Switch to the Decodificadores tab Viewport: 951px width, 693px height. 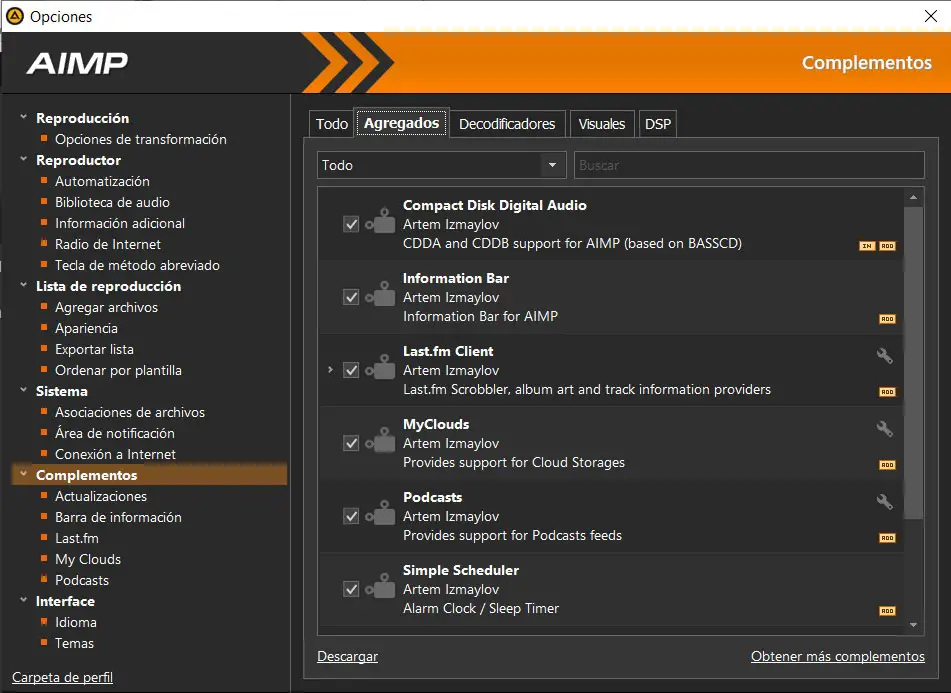click(x=507, y=124)
